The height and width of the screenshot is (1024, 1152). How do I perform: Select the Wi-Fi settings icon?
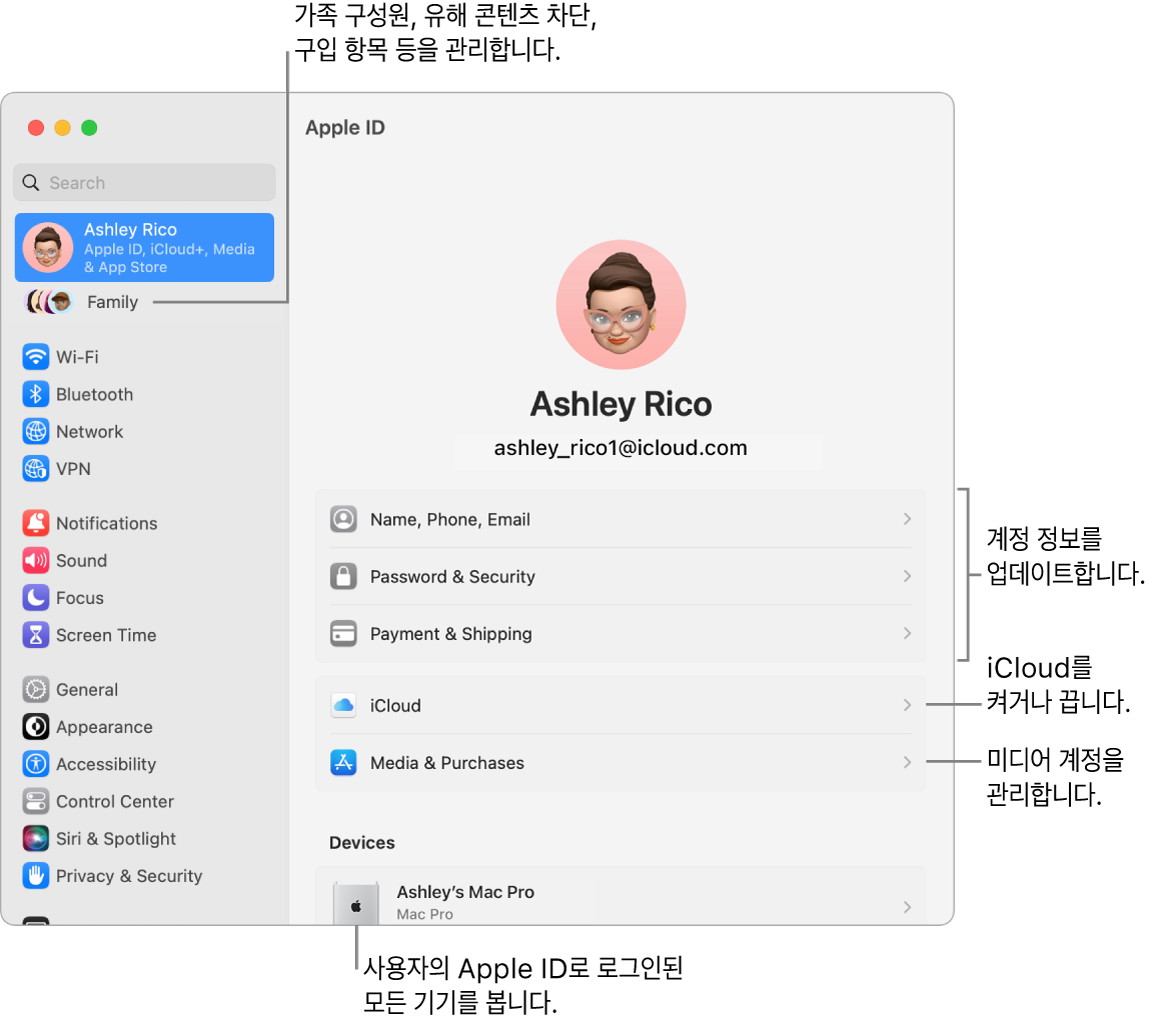(x=34, y=356)
